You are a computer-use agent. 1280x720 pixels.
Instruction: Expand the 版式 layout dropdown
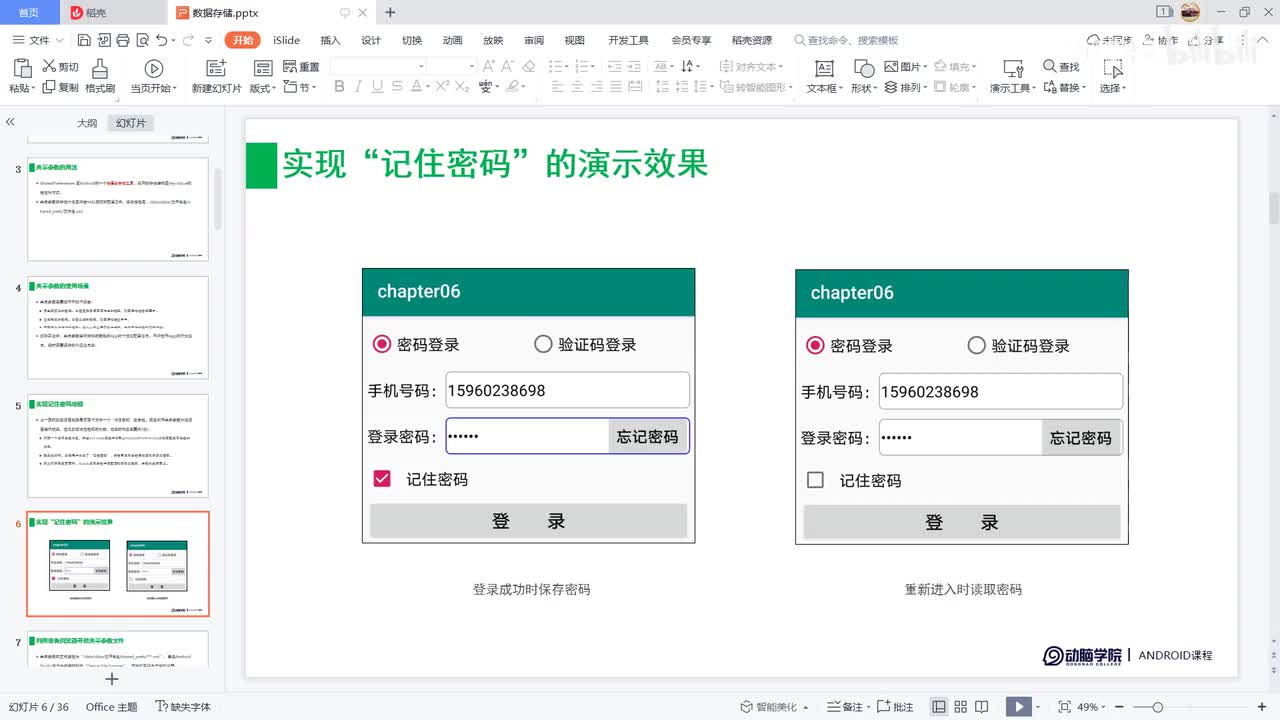click(264, 88)
